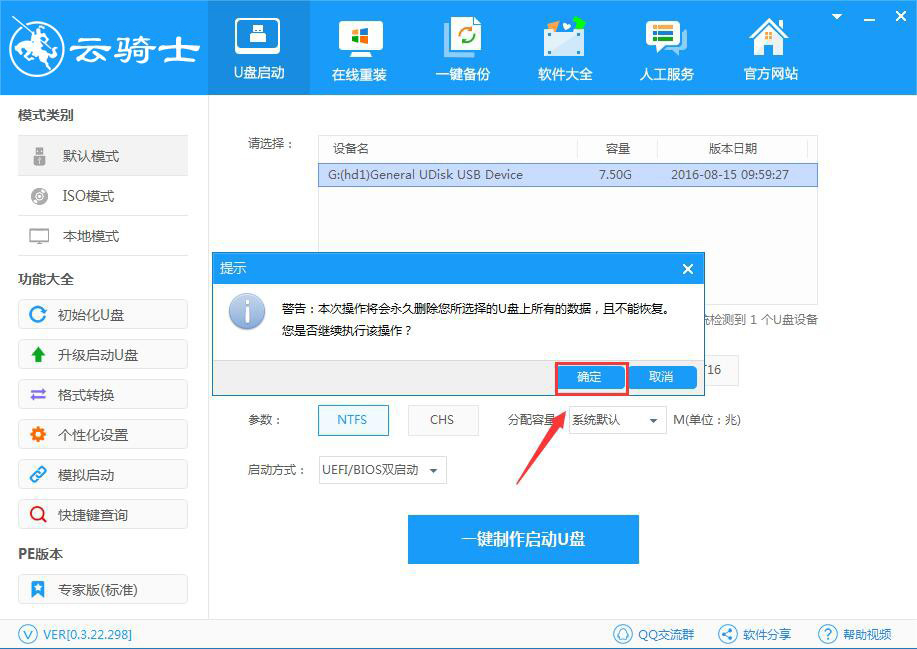
Task: Click the share icon beside 软件分享
Action: 728,634
